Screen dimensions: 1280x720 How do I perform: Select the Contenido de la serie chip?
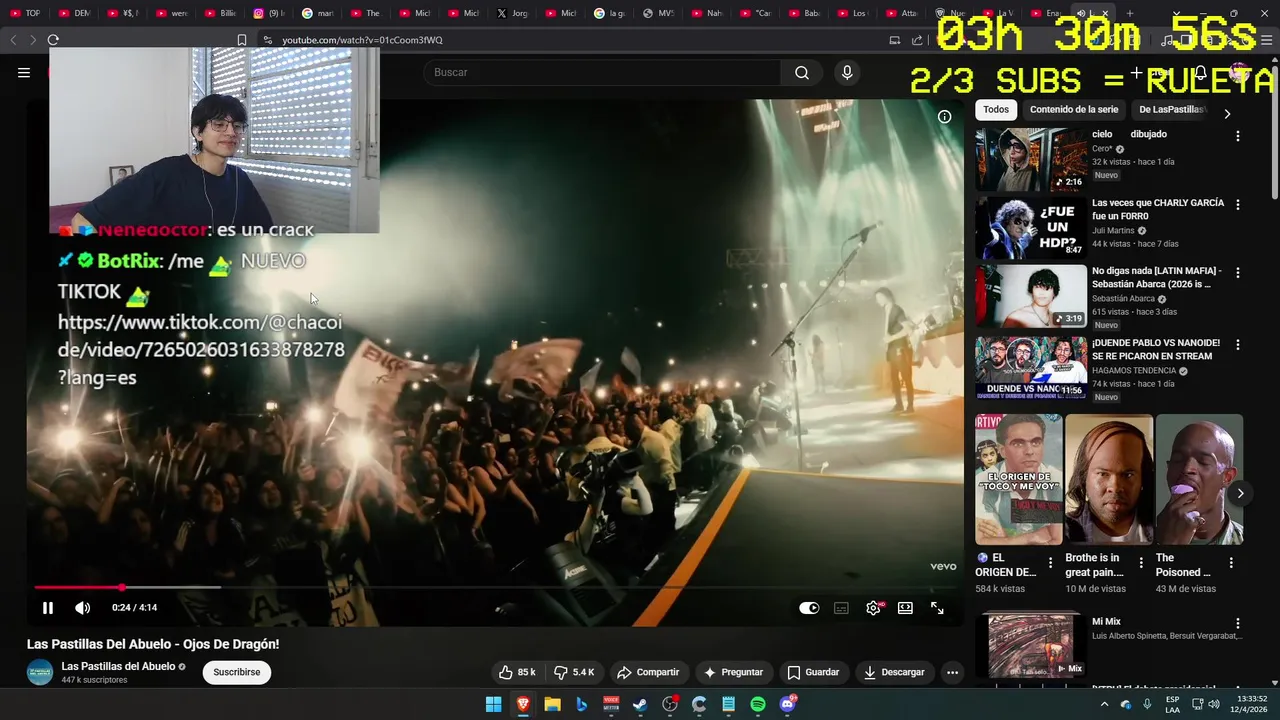coord(1074,110)
